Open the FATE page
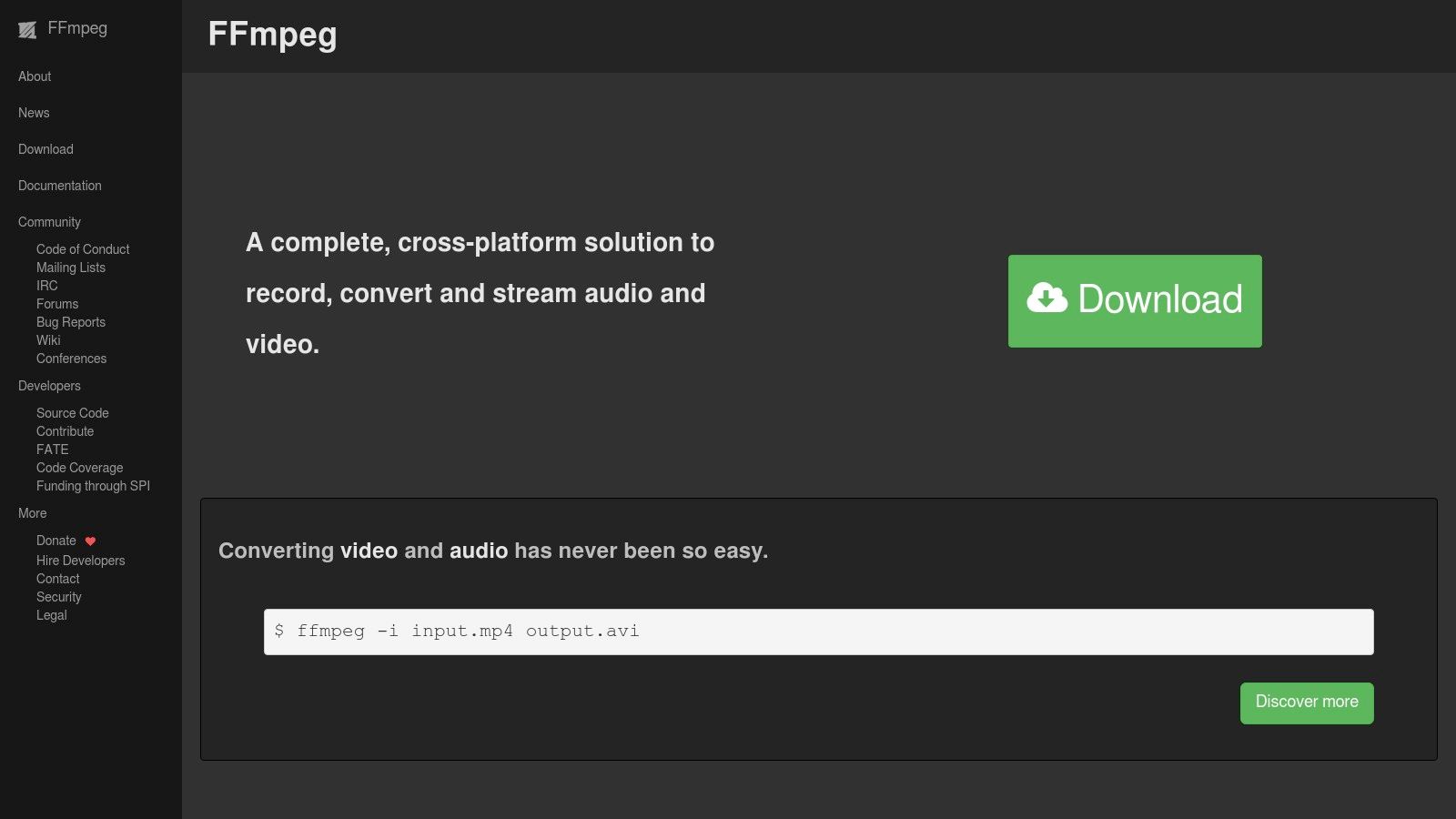 52,449
